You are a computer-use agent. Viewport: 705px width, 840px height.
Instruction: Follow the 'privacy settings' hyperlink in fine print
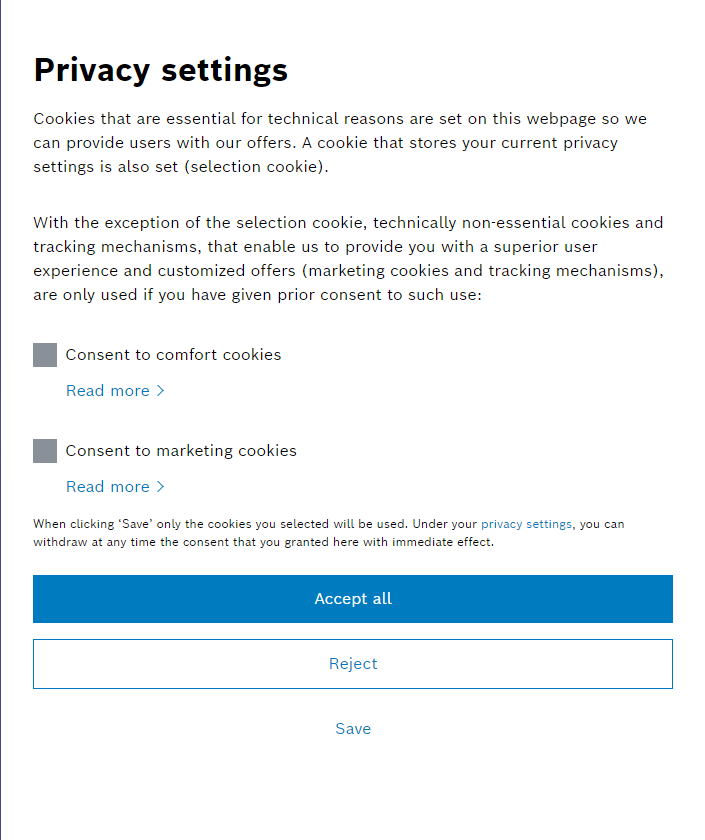[x=526, y=524]
